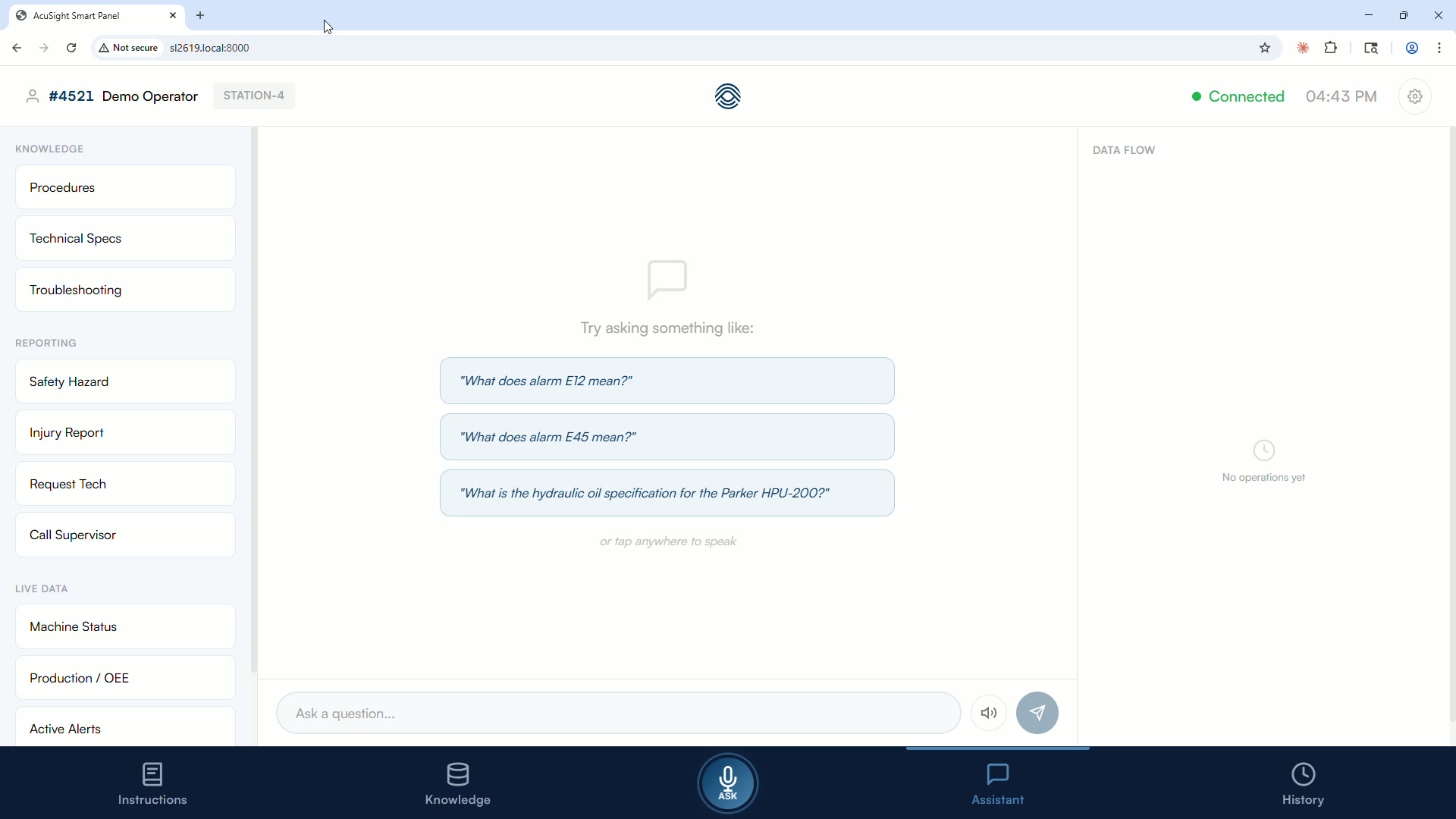
Task: Open the browser extensions puzzle icon
Action: pos(1331,48)
